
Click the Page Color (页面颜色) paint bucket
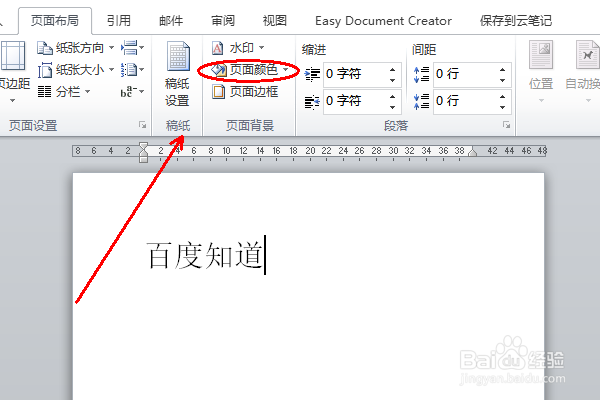tap(219, 70)
